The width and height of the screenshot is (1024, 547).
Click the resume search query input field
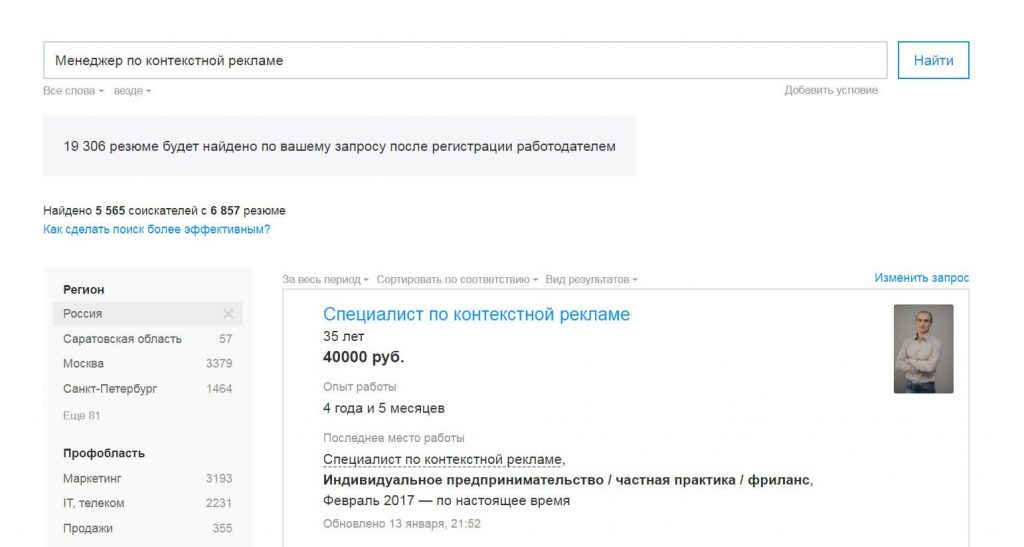pyautogui.click(x=465, y=60)
